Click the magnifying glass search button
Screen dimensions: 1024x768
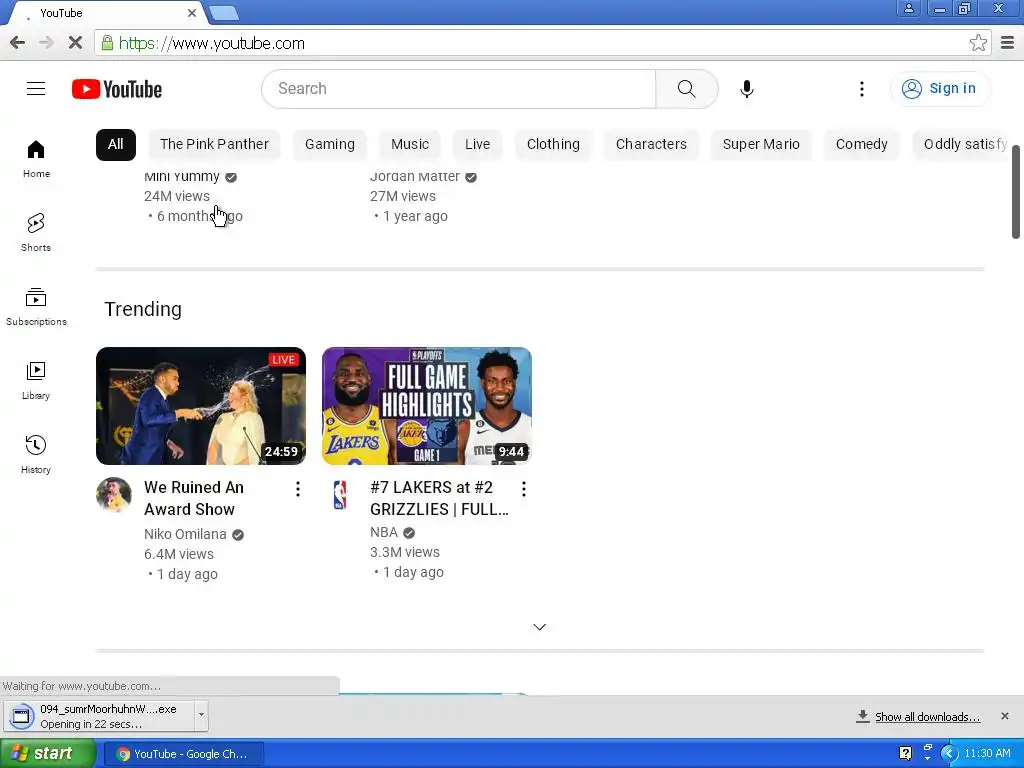point(686,89)
